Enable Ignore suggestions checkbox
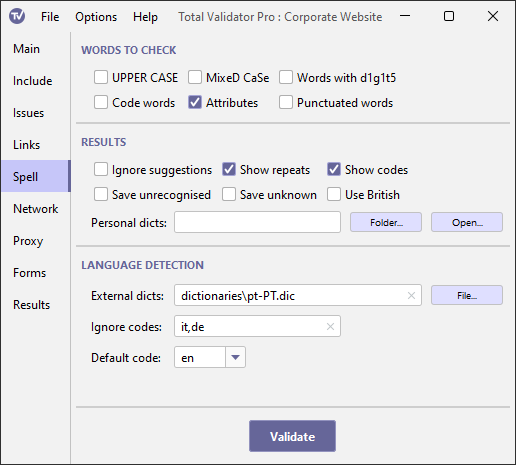The image size is (516, 465). pos(101,169)
